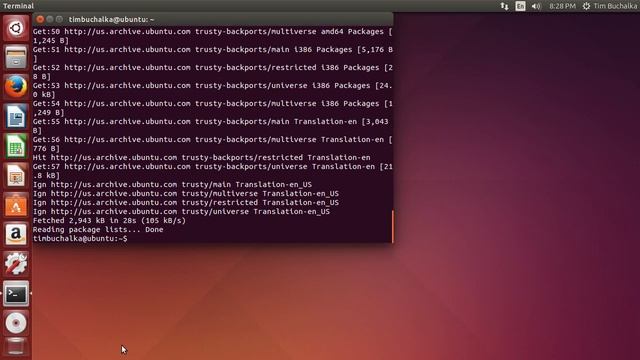Click the Get:57 universe Translation-en line
Screen dimensions: 640x360
point(212,171)
